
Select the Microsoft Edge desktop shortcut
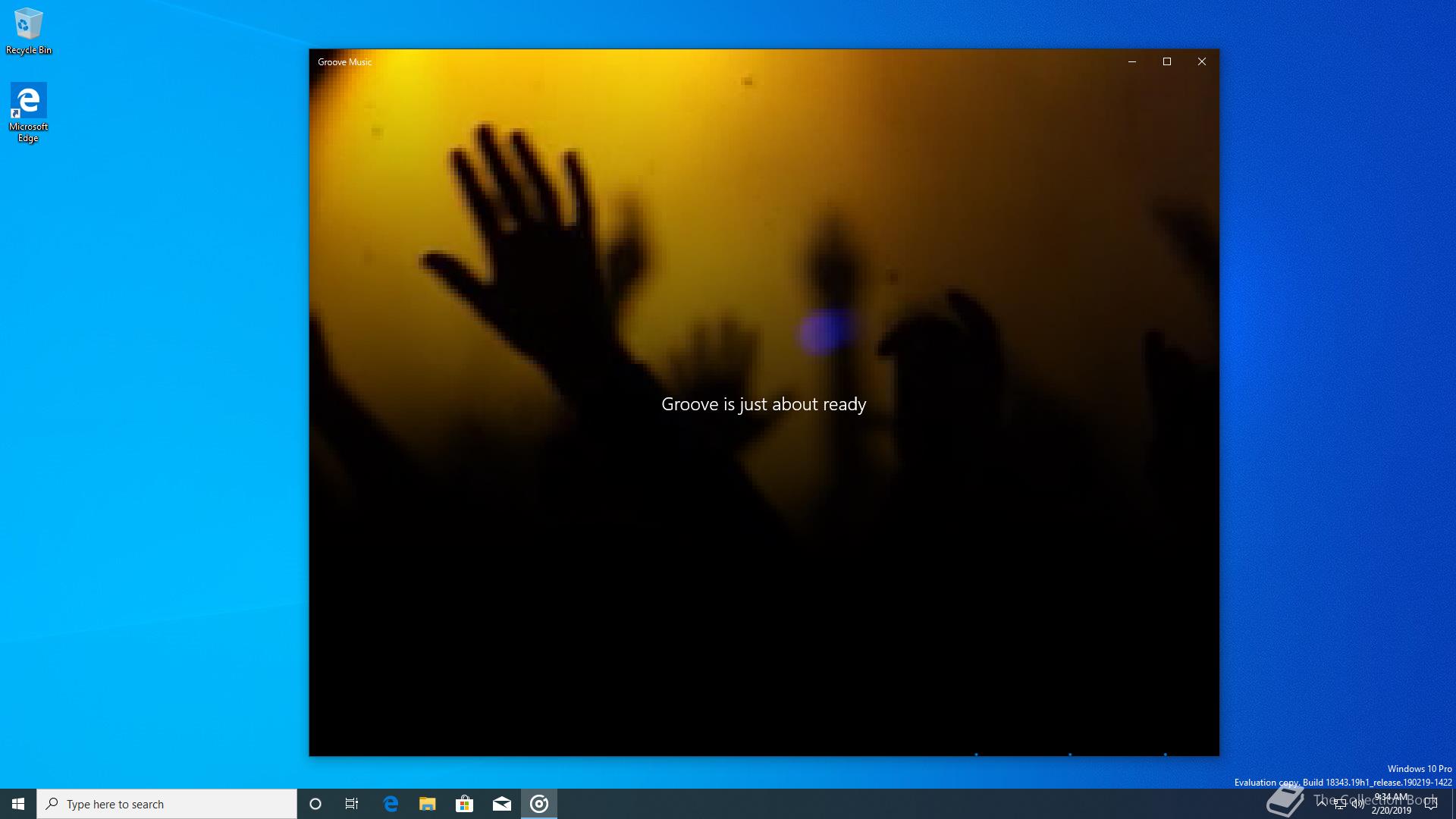28,112
